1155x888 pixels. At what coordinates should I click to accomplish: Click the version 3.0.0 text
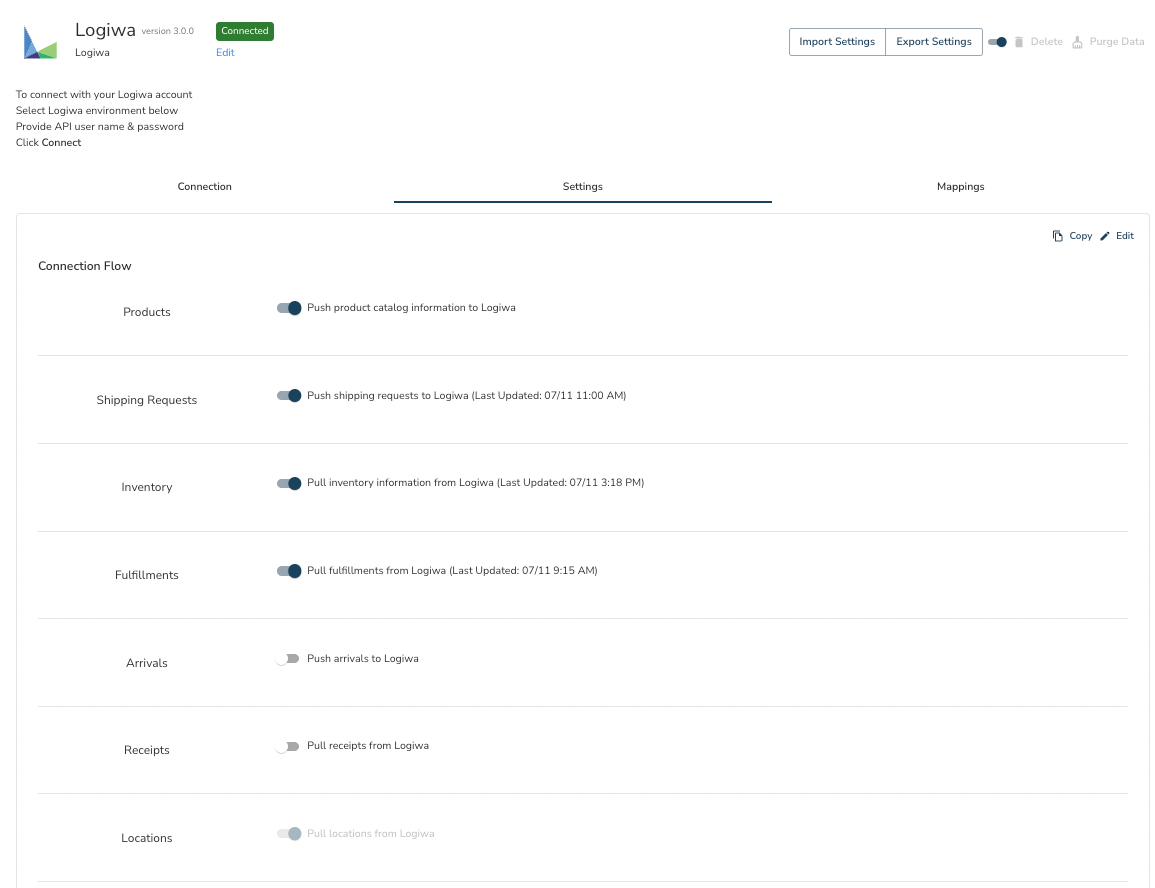pyautogui.click(x=167, y=31)
